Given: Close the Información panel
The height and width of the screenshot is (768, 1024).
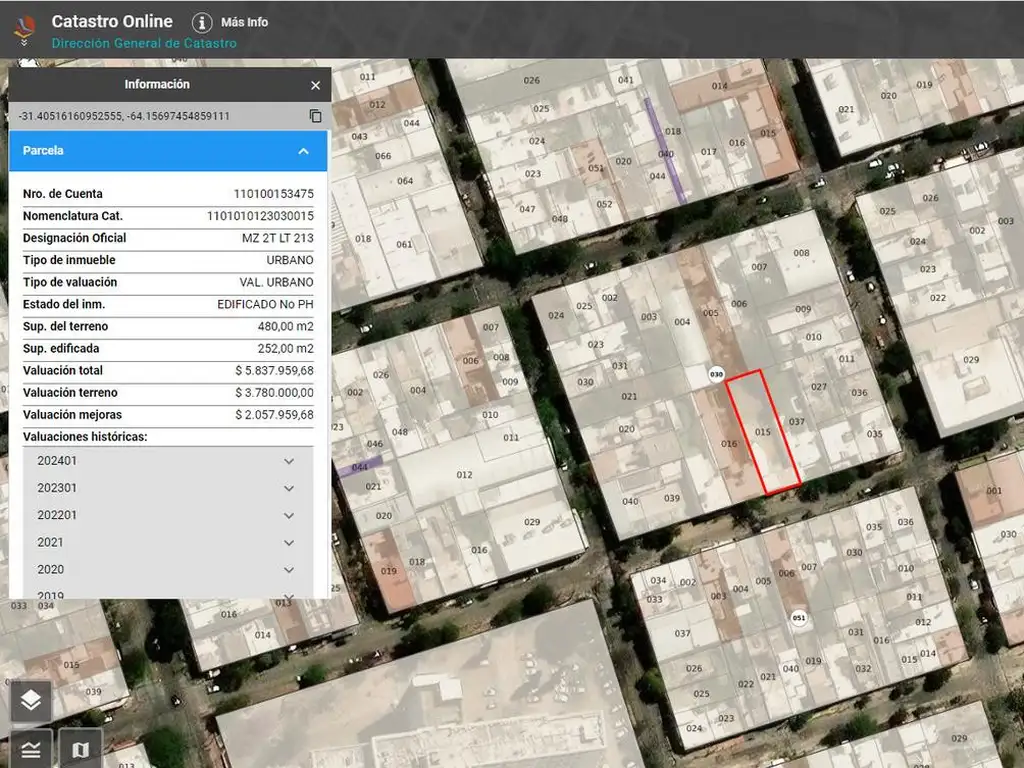Looking at the screenshot, I should tap(315, 86).
